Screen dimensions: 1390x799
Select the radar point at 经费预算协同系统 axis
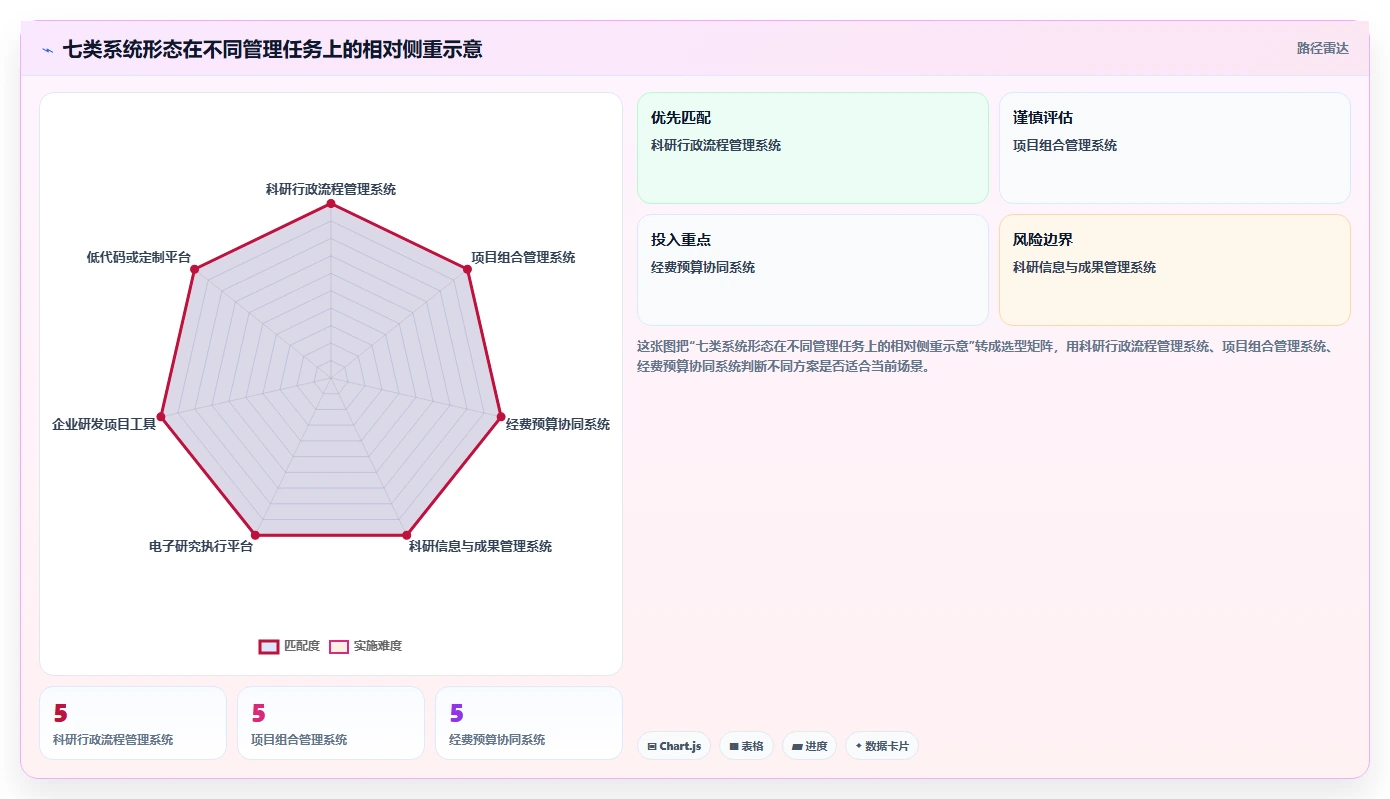[500, 415]
